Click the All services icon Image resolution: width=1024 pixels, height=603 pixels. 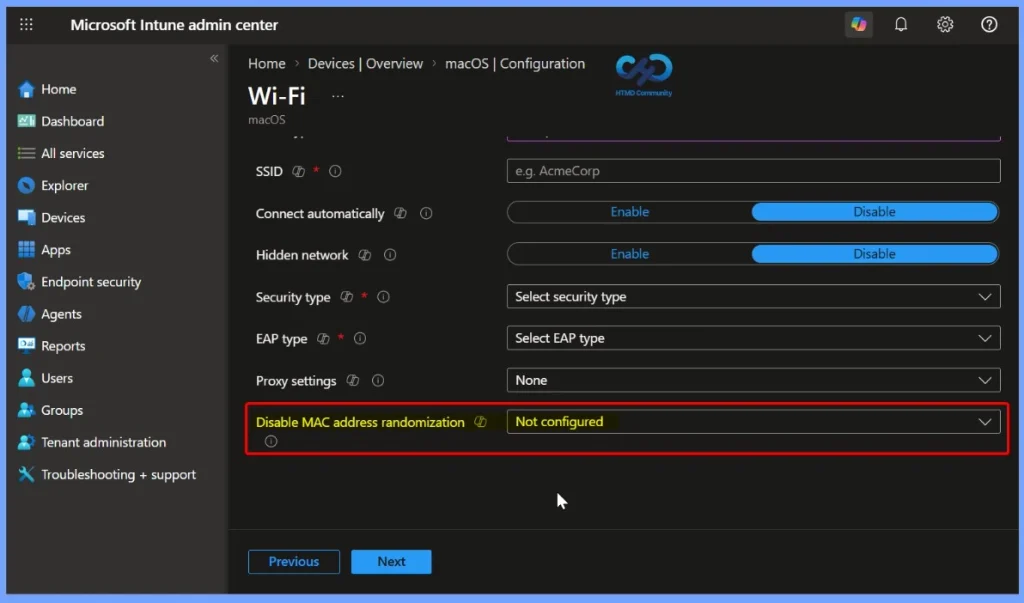point(26,154)
